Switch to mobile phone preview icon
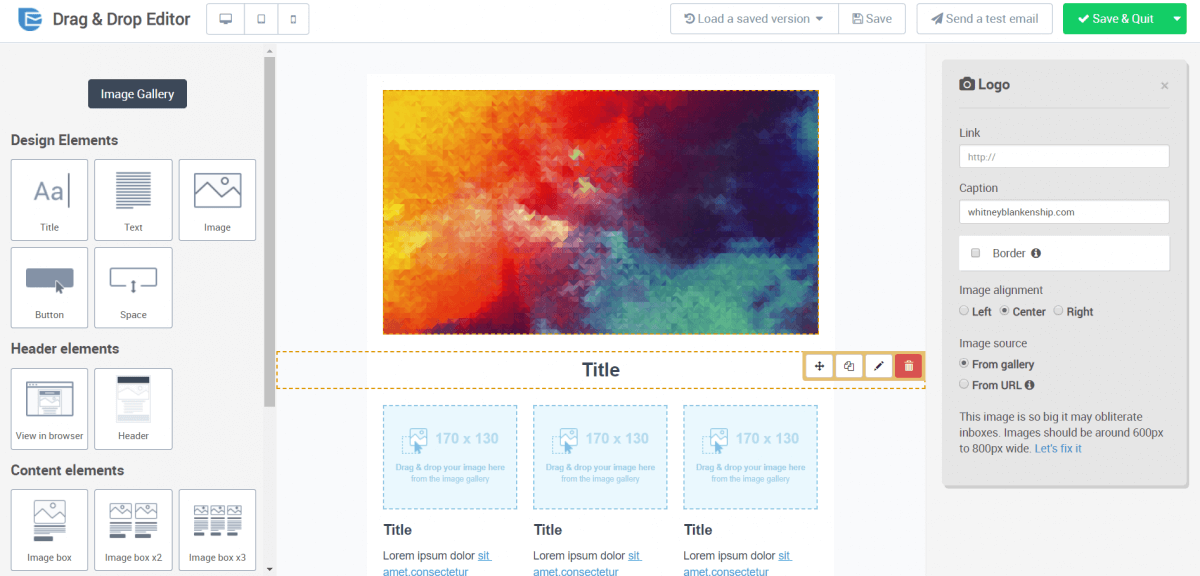Viewport: 1200px width, 576px height. [x=293, y=19]
